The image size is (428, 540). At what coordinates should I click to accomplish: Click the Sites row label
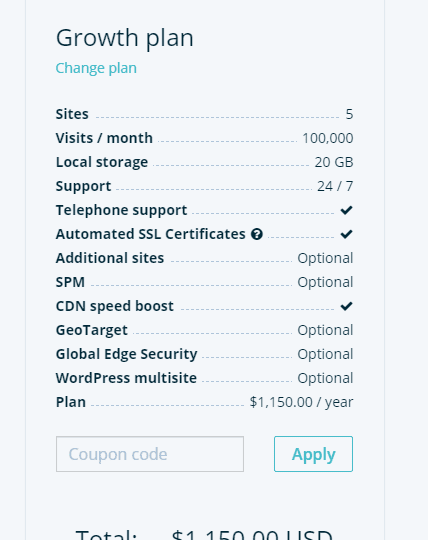(x=72, y=114)
